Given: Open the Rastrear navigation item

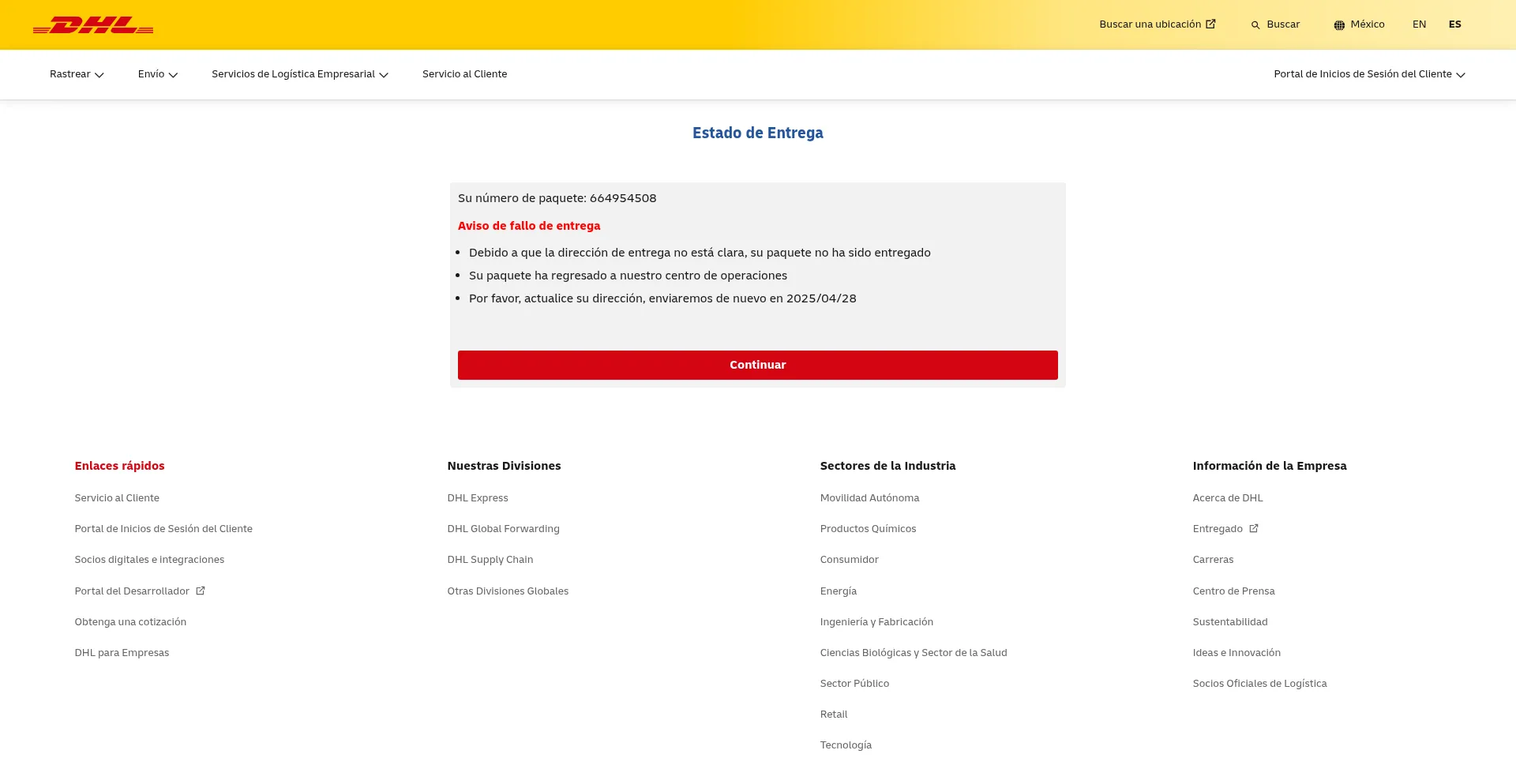Looking at the screenshot, I should (77, 74).
